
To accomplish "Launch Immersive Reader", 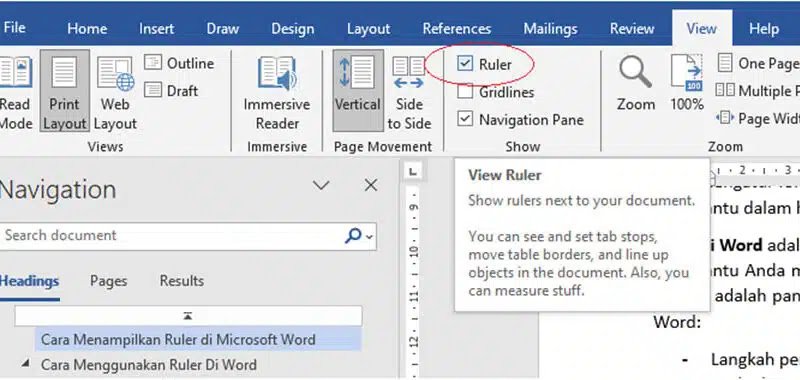I will (x=277, y=92).
